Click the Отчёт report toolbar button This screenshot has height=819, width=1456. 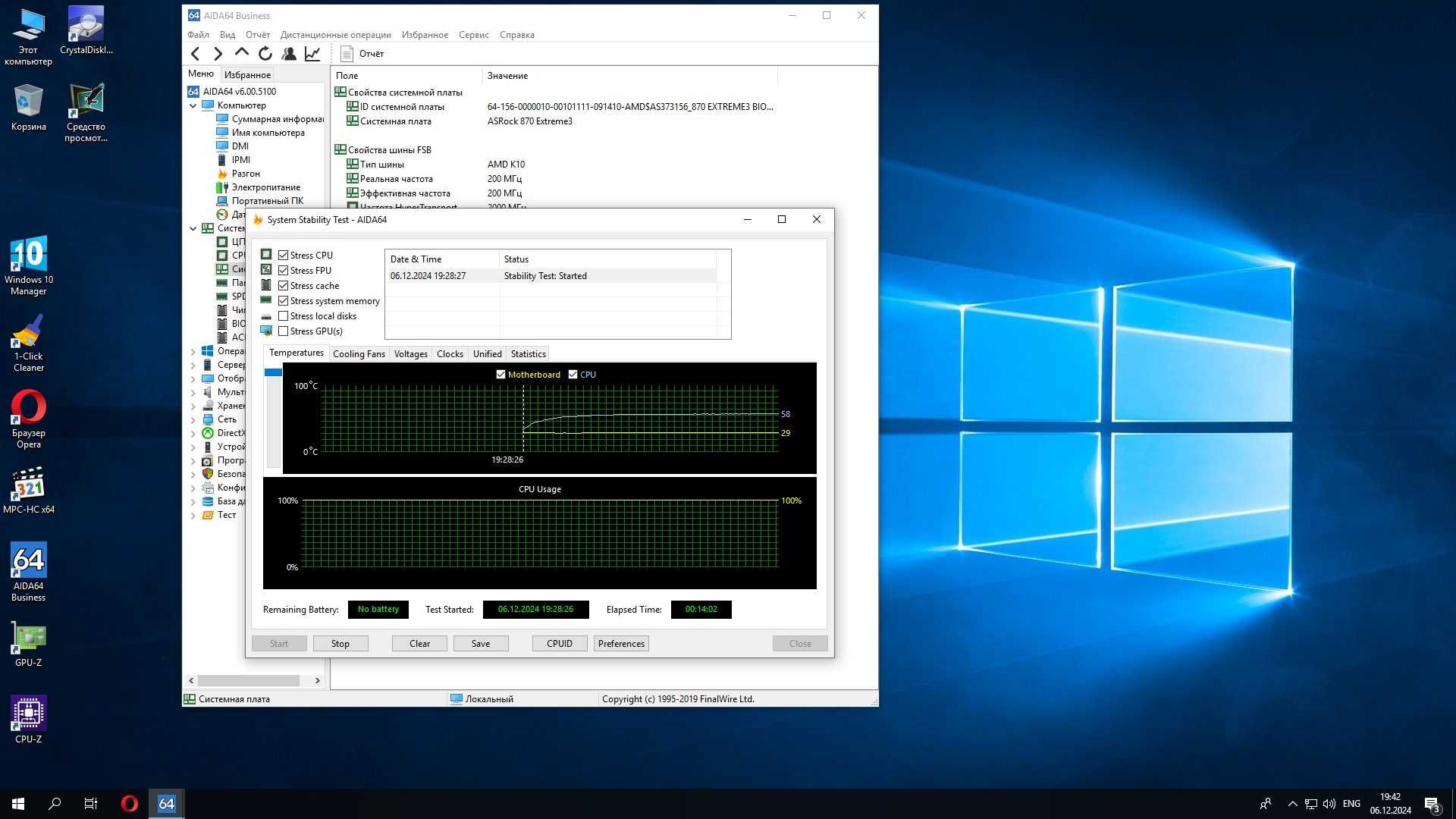pyautogui.click(x=362, y=54)
